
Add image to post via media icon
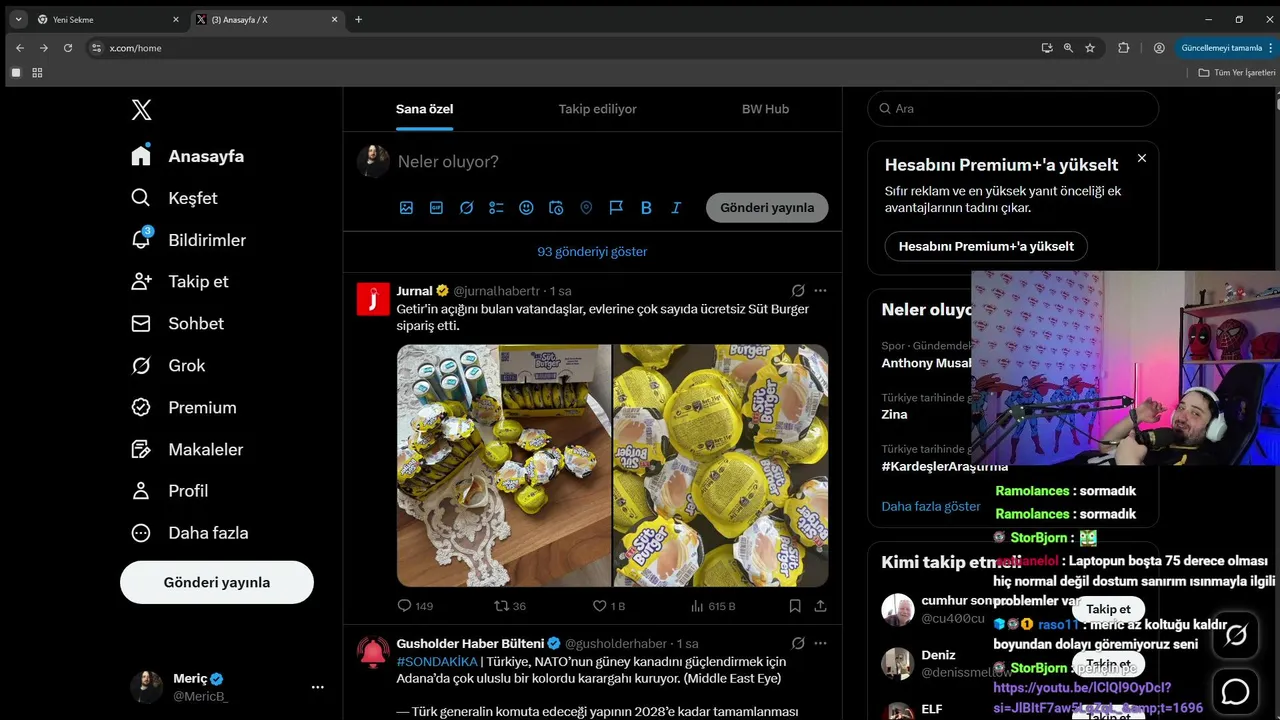click(406, 208)
